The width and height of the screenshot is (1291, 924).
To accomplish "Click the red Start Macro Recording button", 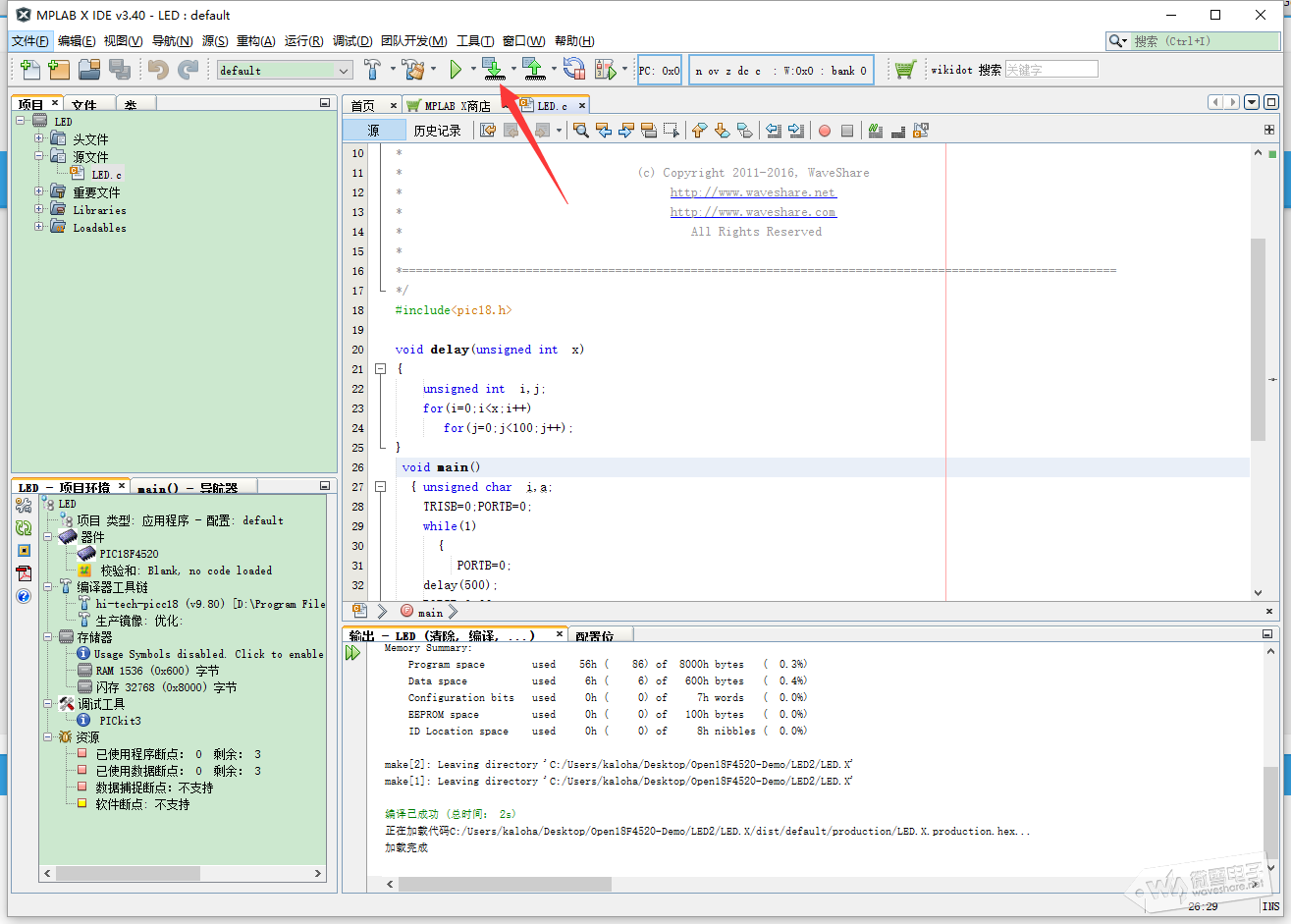I will tap(825, 131).
